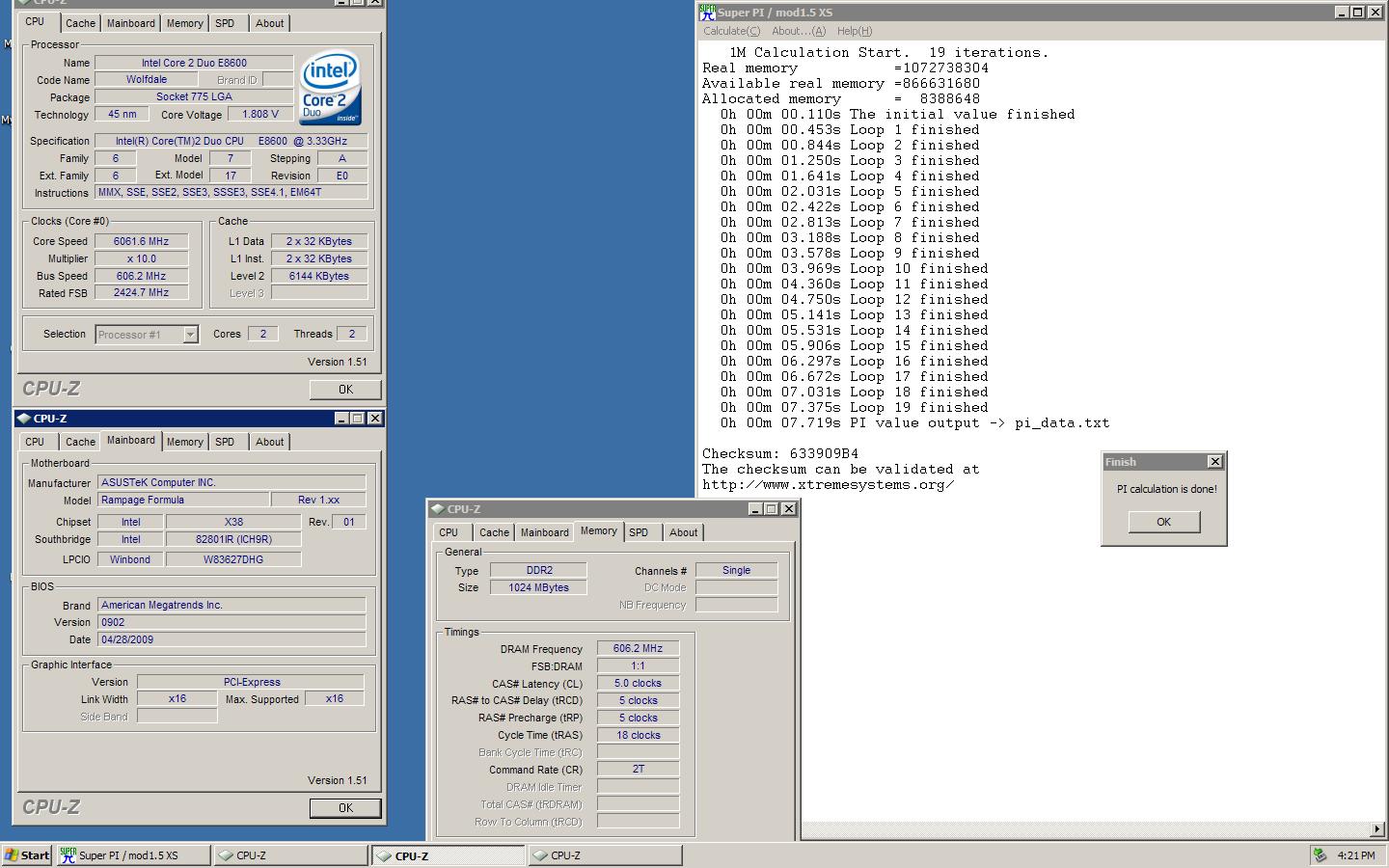Image resolution: width=1389 pixels, height=868 pixels.
Task: Click the Super PI title bar icon
Action: click(707, 13)
